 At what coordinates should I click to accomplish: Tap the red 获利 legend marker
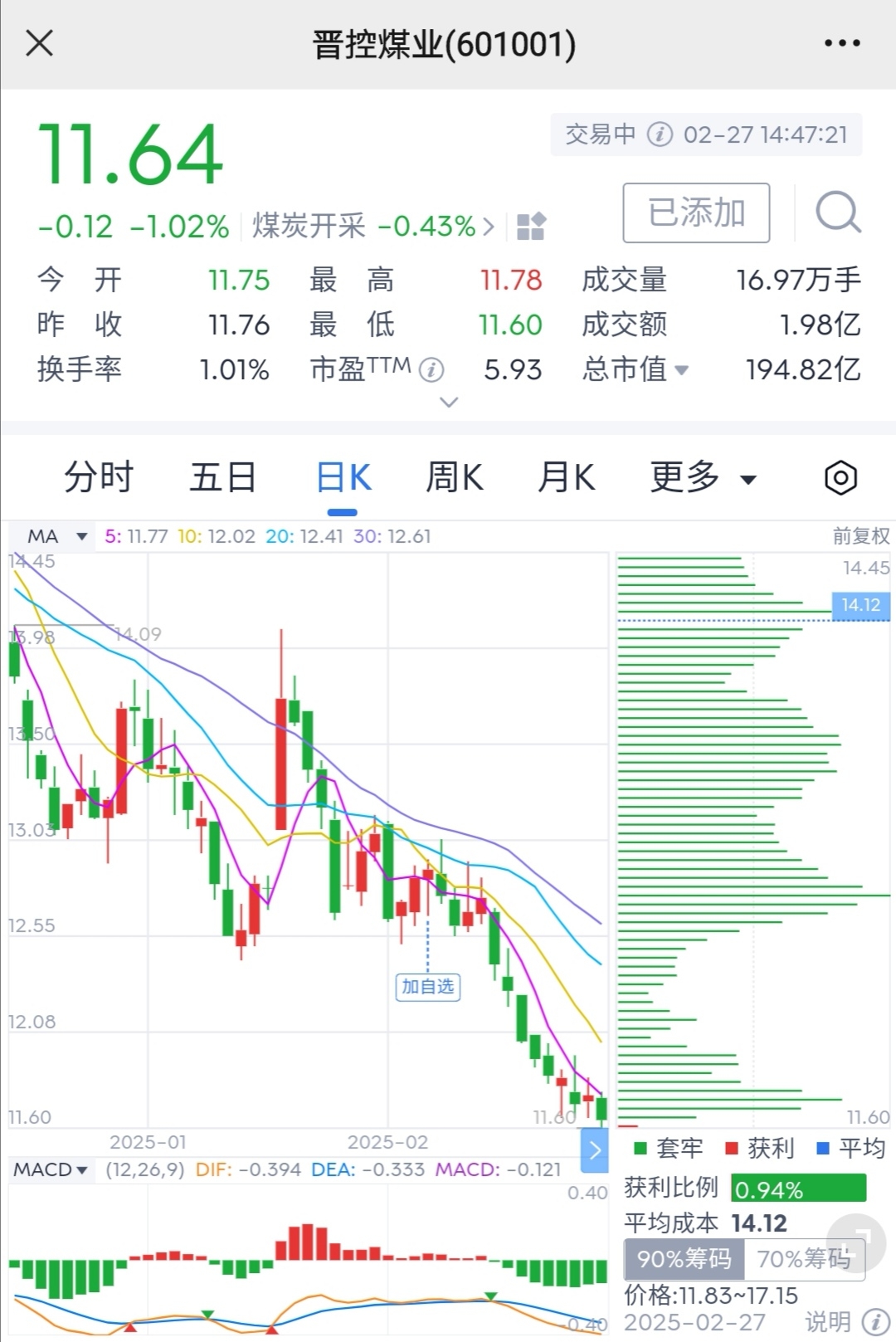731,1149
